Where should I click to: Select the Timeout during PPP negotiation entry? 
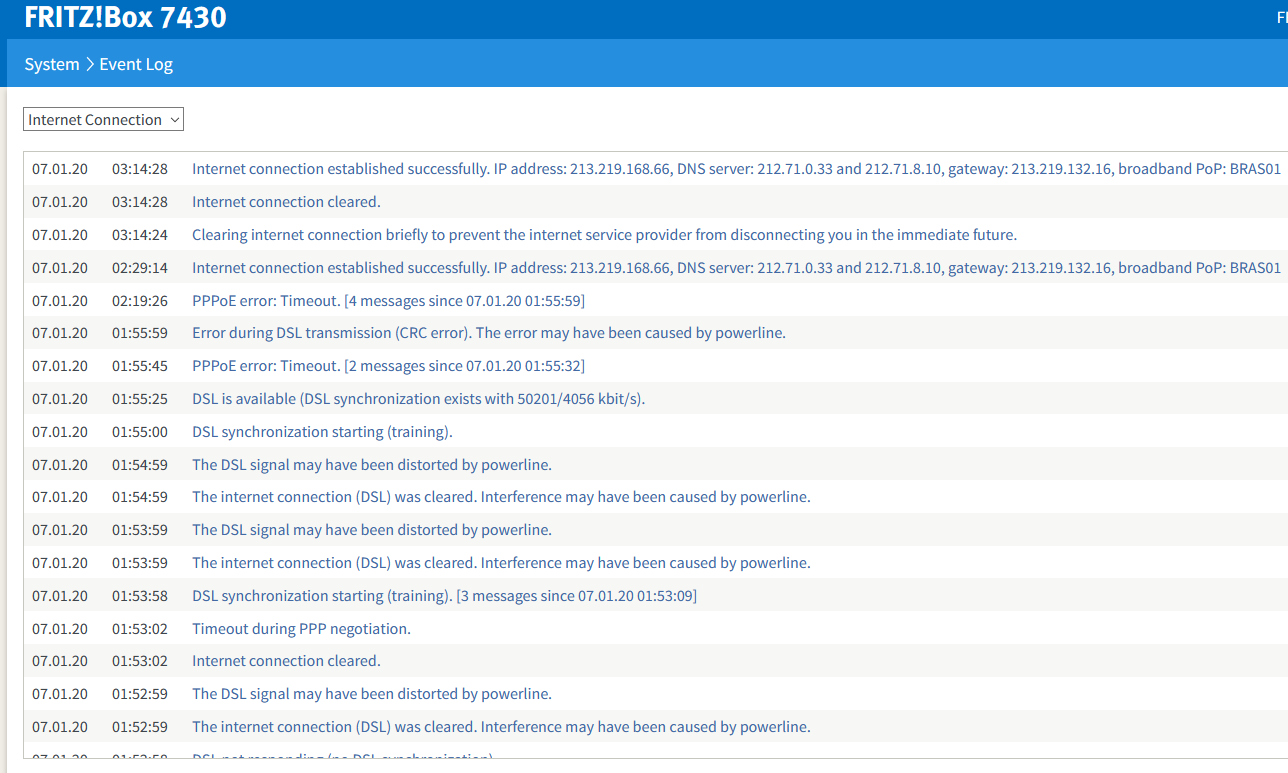click(301, 629)
